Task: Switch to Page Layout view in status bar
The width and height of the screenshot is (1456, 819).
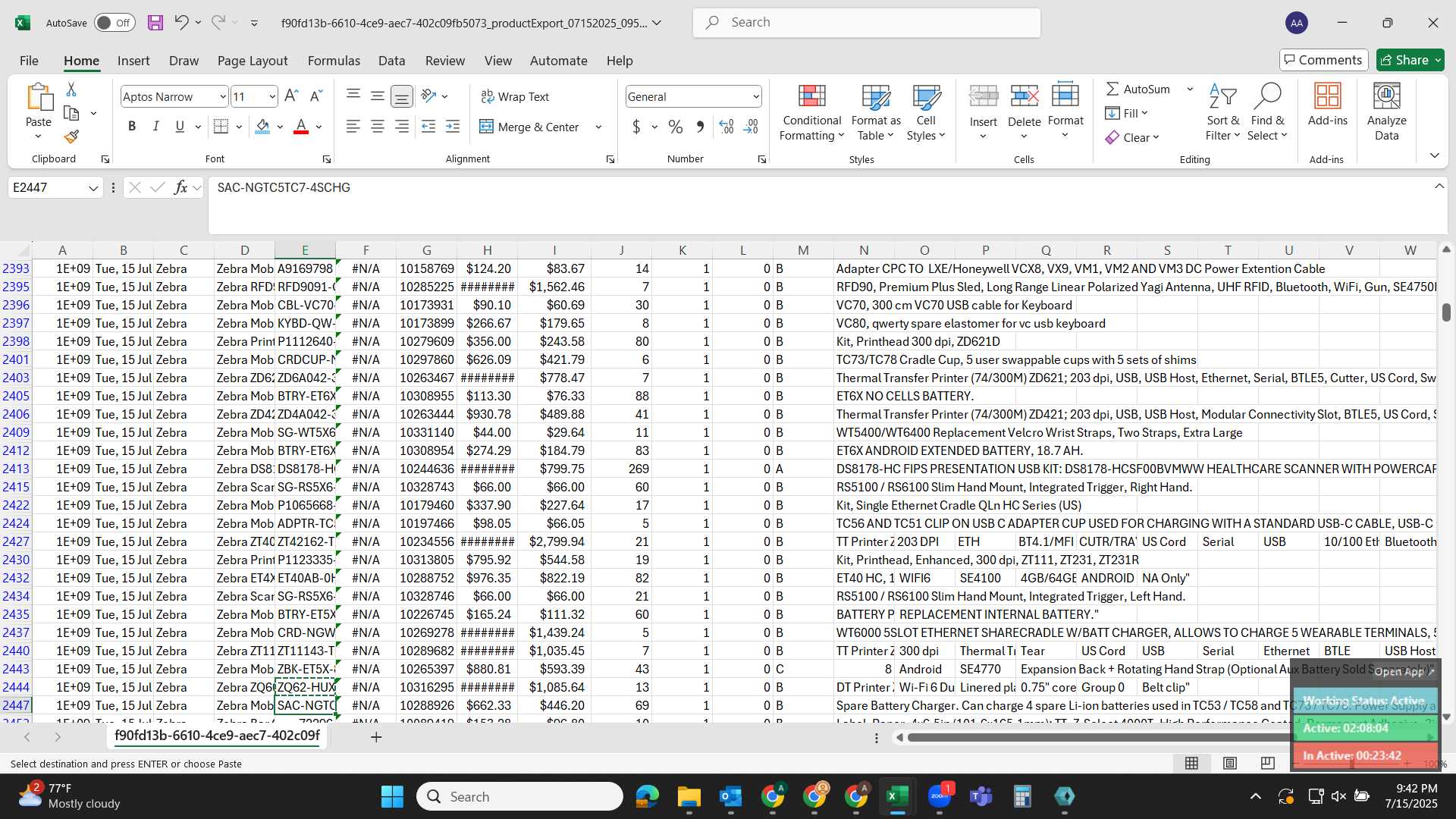Action: click(x=1230, y=763)
